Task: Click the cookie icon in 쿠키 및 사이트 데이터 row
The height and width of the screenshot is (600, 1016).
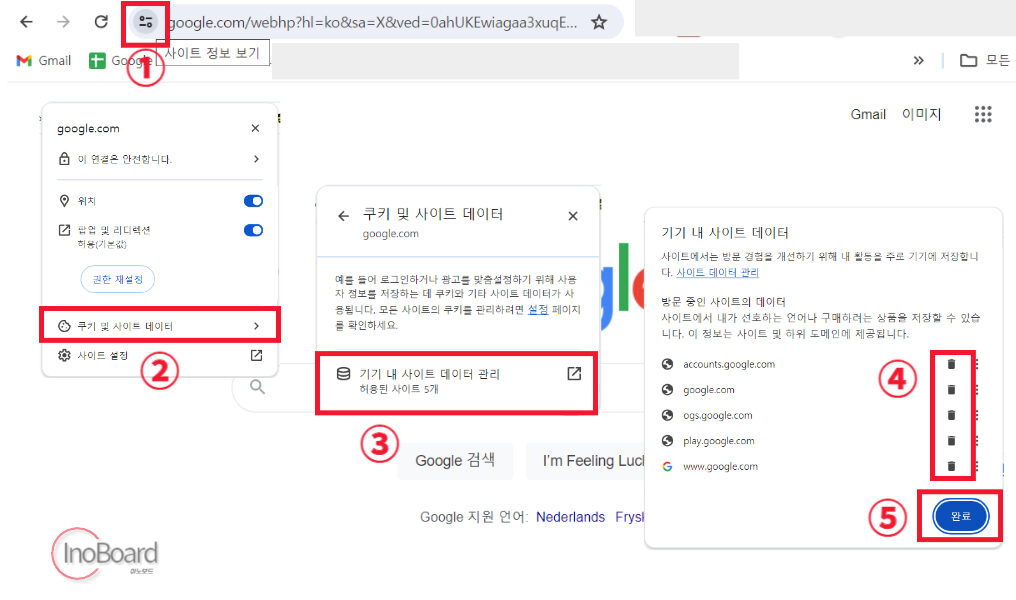Action: click(x=64, y=326)
